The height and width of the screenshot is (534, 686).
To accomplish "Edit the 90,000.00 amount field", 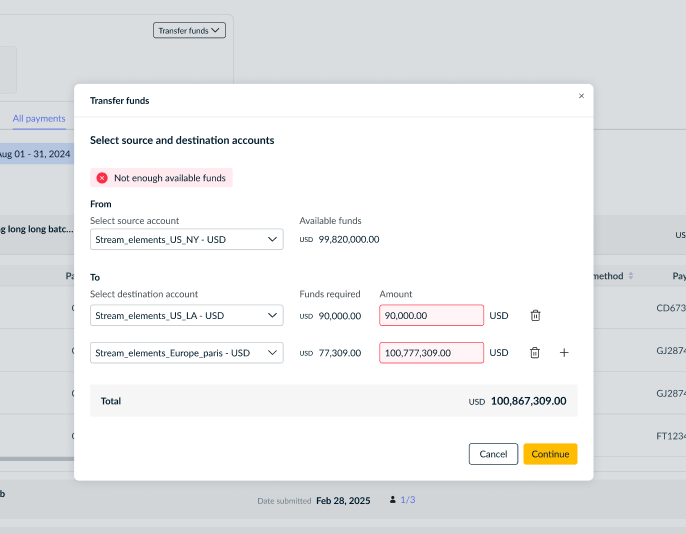I will pyautogui.click(x=431, y=315).
